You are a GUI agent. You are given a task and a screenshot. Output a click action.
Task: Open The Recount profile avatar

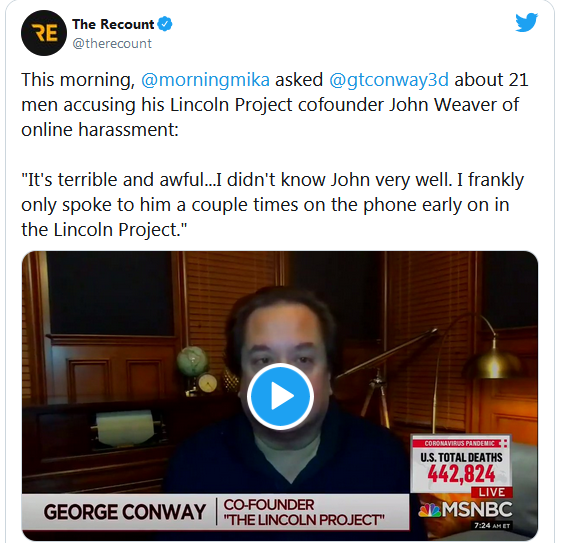tap(44, 33)
